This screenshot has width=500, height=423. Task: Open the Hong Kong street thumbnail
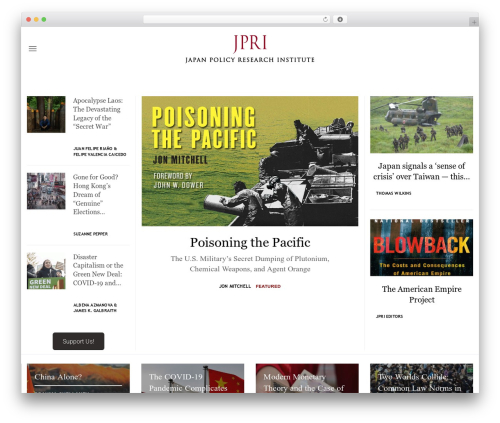(46, 191)
